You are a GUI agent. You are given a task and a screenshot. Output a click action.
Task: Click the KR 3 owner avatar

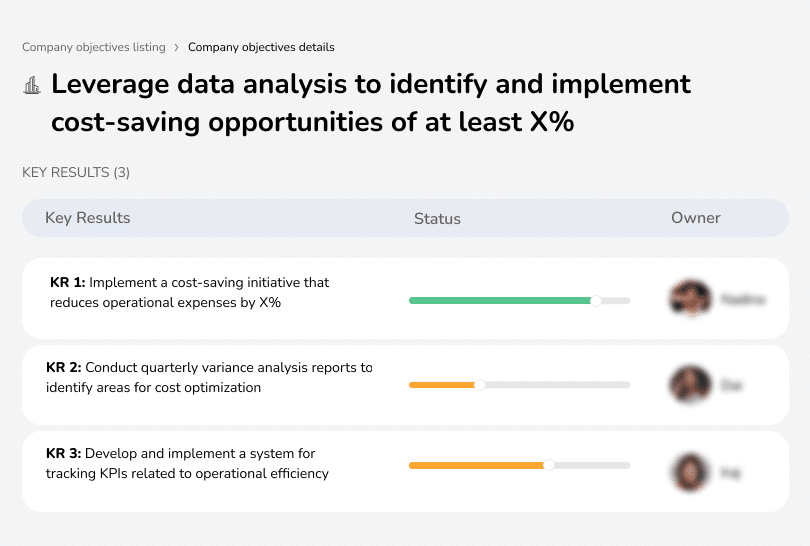point(690,471)
